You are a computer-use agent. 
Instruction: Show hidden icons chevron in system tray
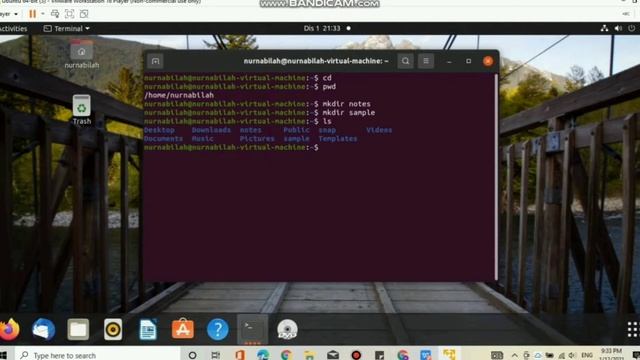coord(515,355)
